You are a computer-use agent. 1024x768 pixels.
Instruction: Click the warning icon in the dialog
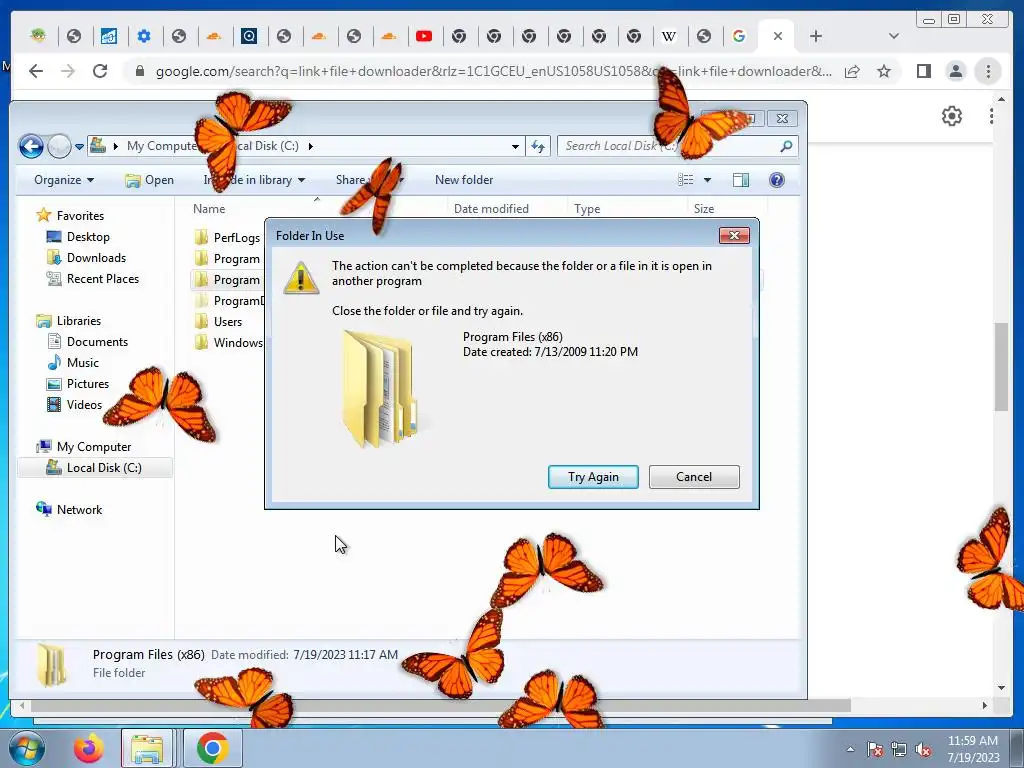tap(300, 278)
